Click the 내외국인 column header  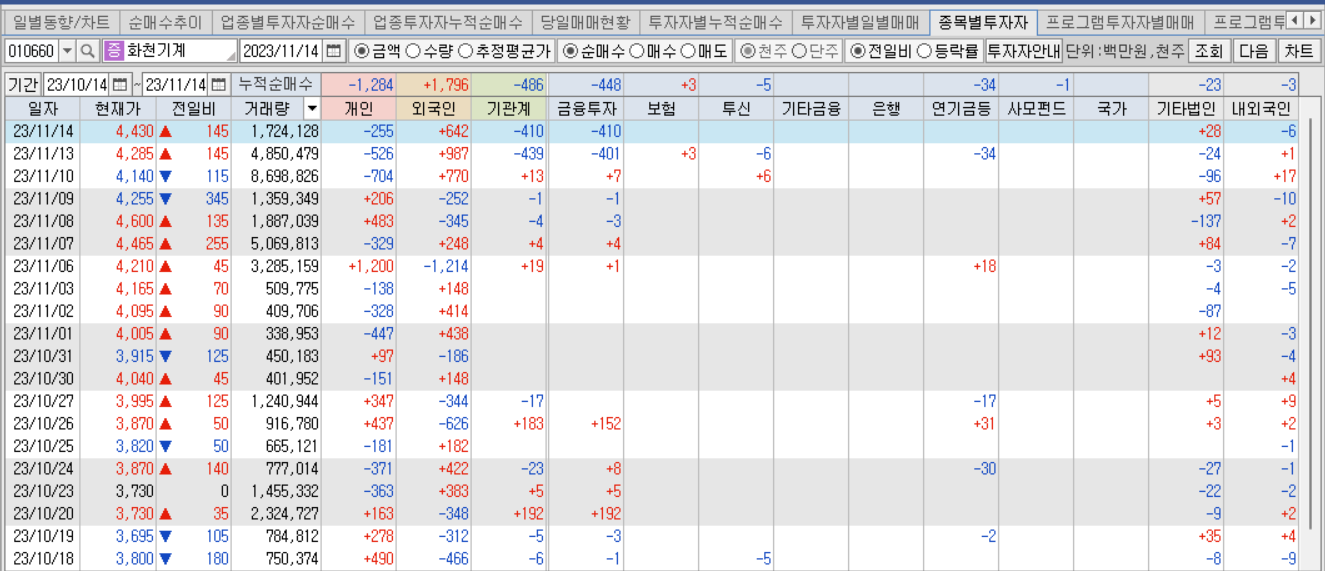tap(1262, 108)
